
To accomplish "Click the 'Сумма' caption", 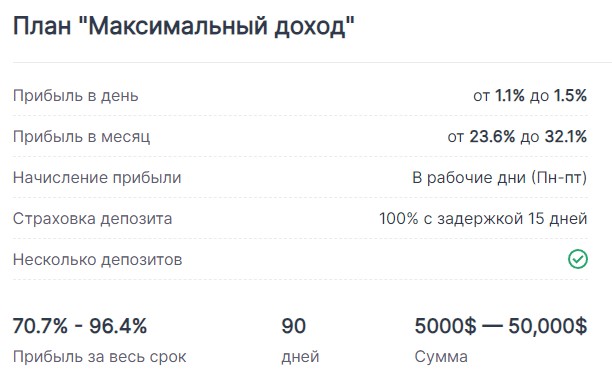I will tap(441, 357).
